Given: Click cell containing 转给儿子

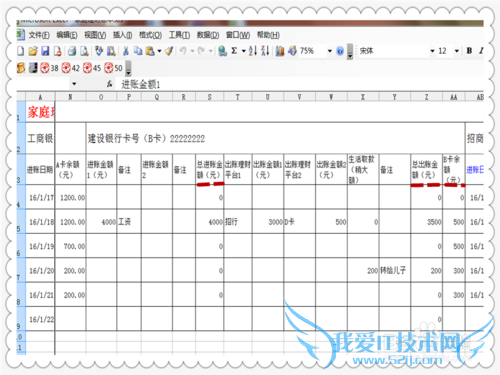Looking at the screenshot, I should (395, 270).
